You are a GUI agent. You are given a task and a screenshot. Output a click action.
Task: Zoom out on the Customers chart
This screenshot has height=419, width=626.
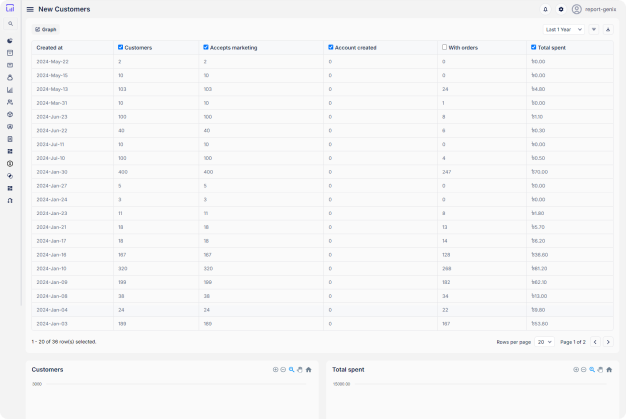(283, 370)
